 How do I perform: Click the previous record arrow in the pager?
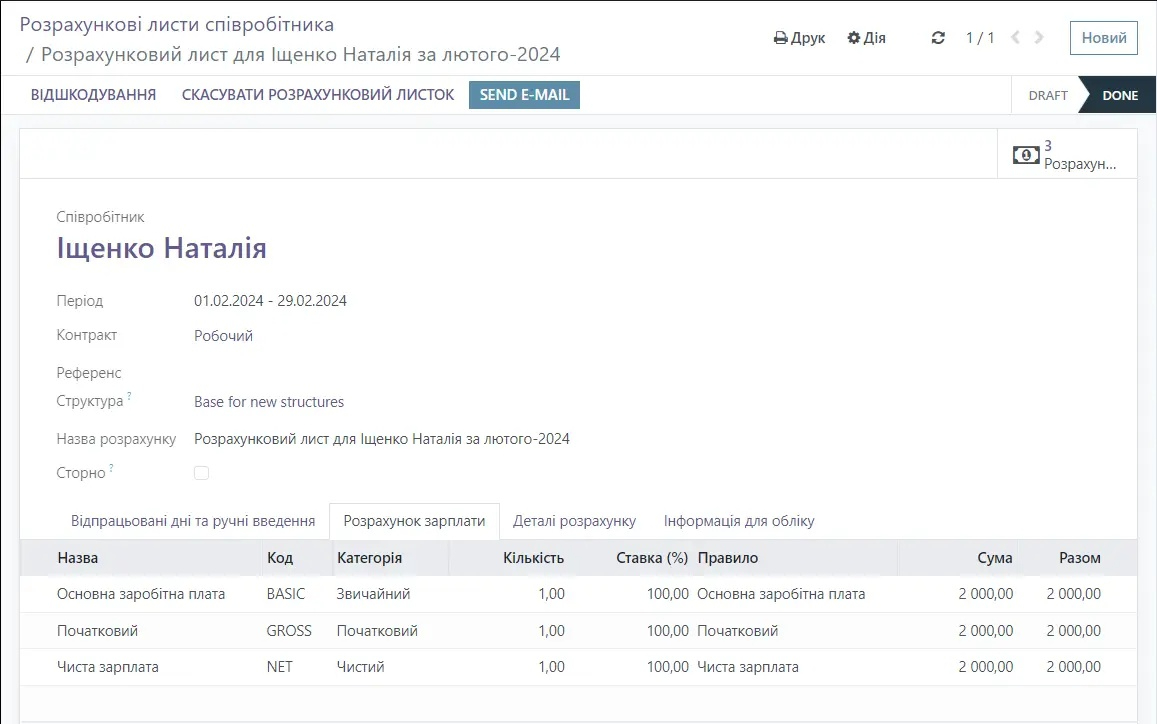pos(1014,37)
